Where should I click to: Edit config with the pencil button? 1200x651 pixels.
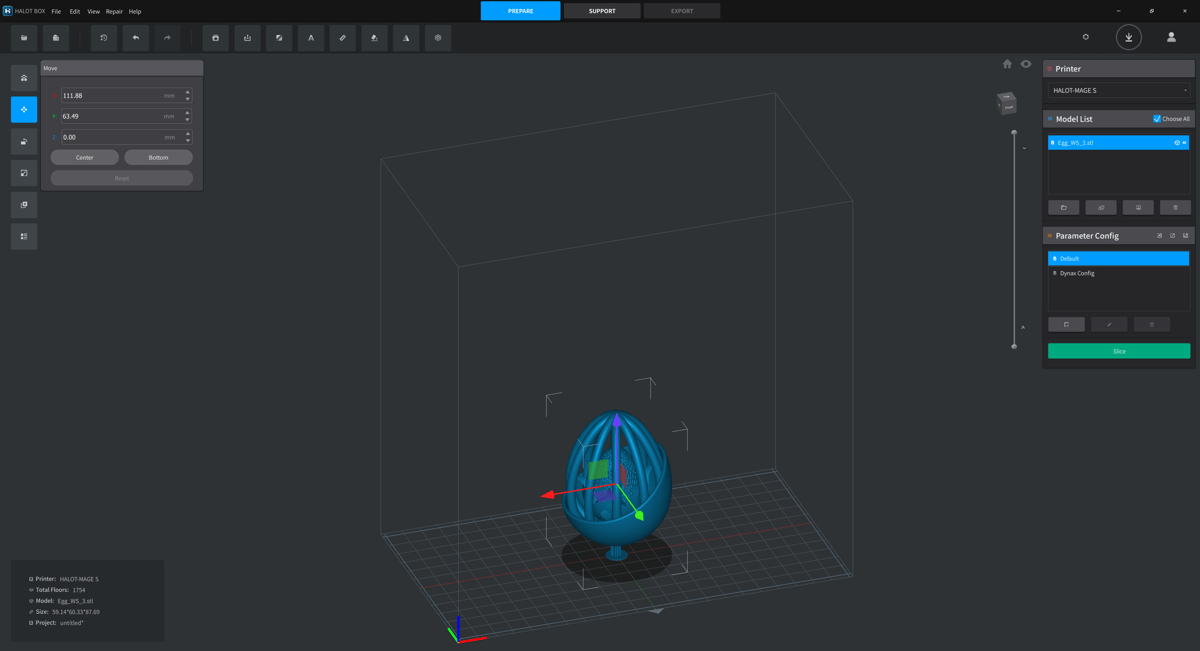tap(1109, 324)
